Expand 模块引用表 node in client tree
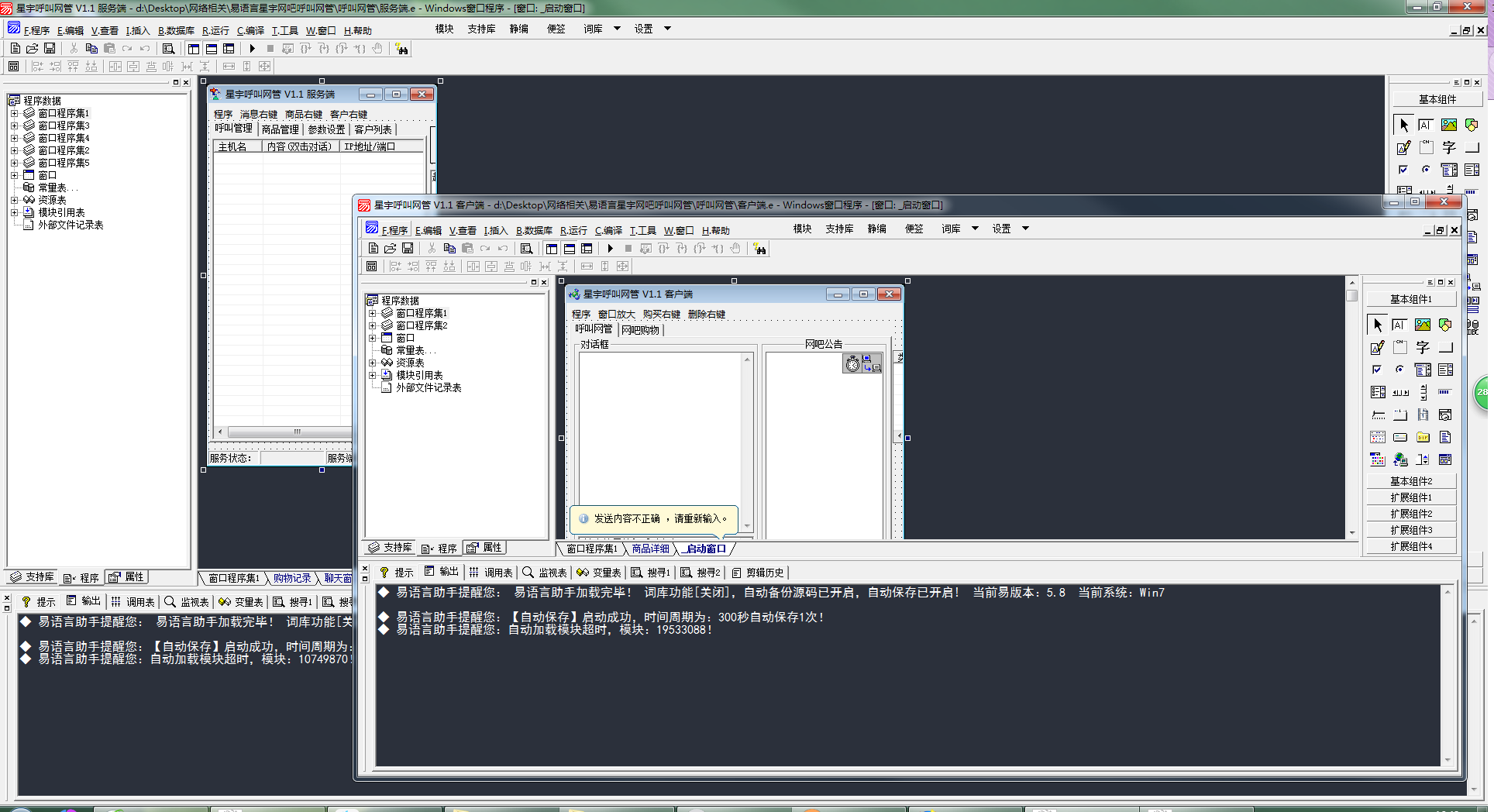1494x812 pixels. coord(373,375)
